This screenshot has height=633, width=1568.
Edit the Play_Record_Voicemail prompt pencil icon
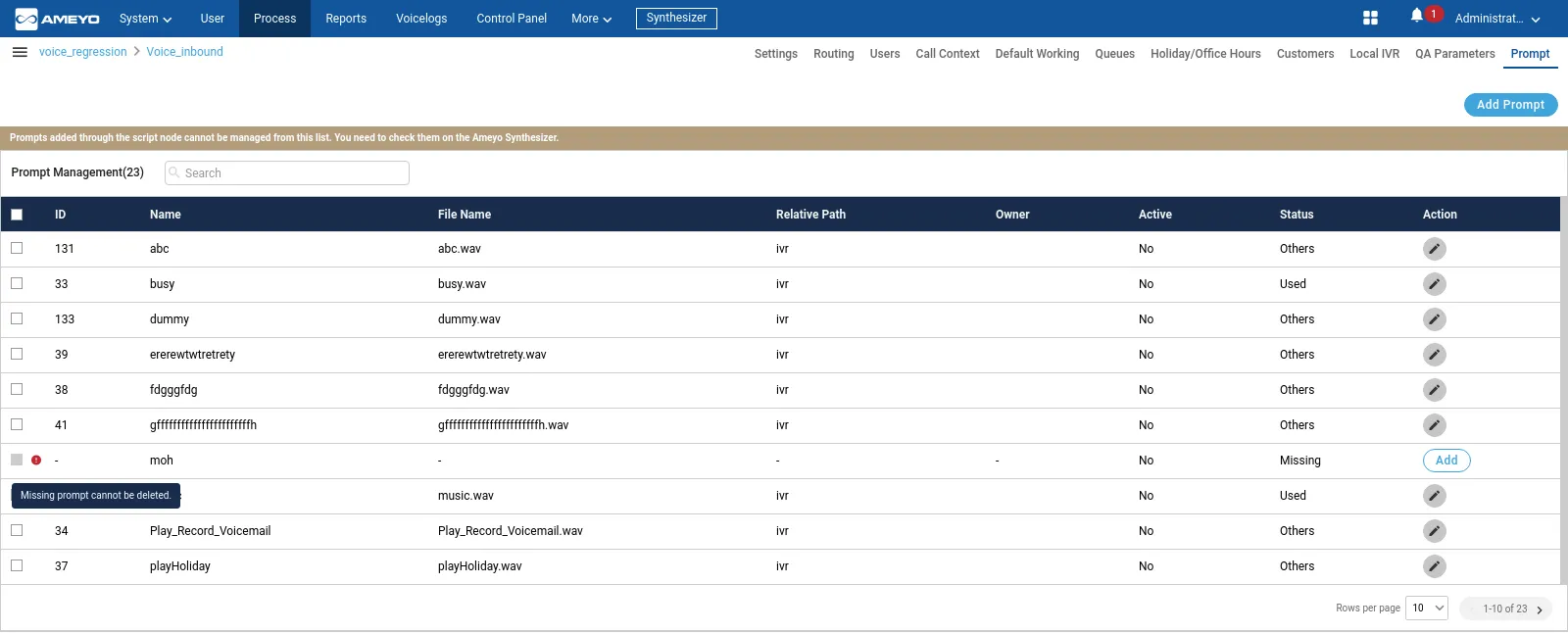[x=1434, y=531]
